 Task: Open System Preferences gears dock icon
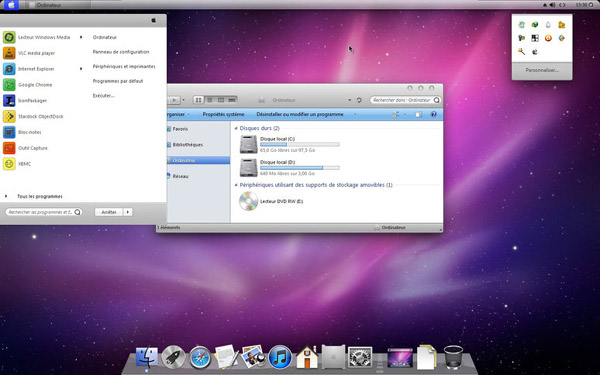[360, 357]
